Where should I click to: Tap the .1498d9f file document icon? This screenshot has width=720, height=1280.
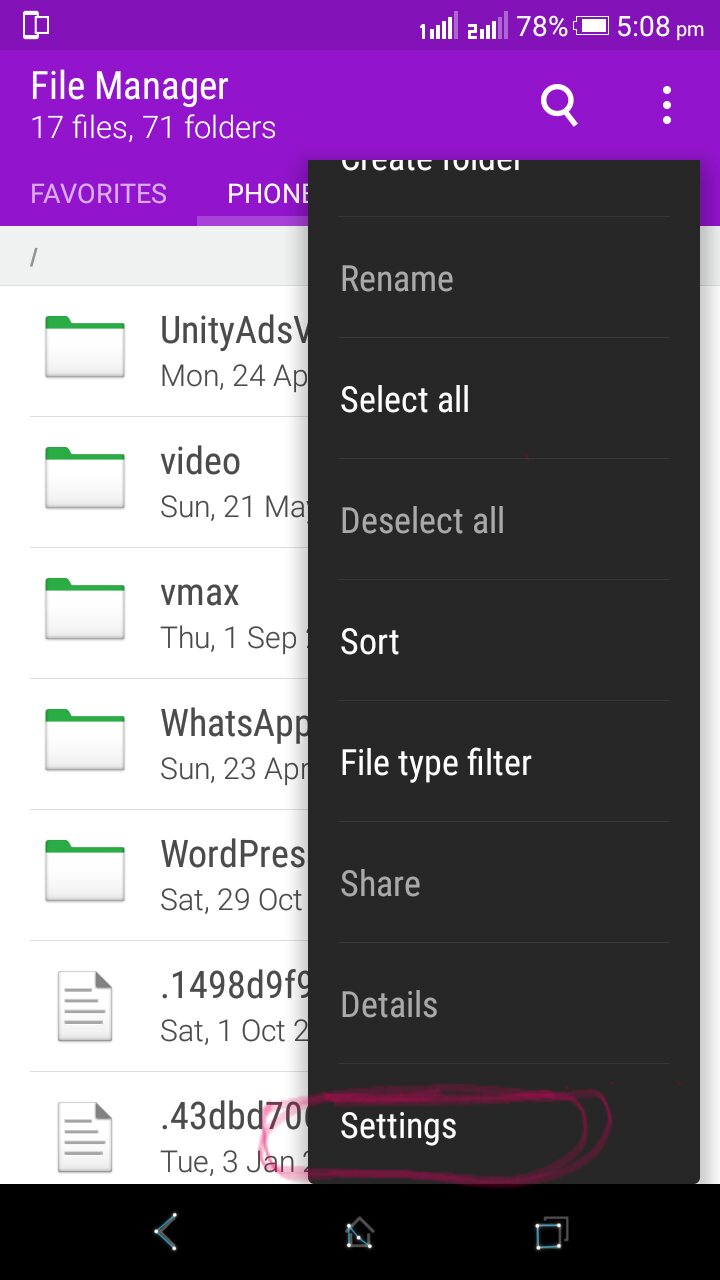tap(85, 1005)
